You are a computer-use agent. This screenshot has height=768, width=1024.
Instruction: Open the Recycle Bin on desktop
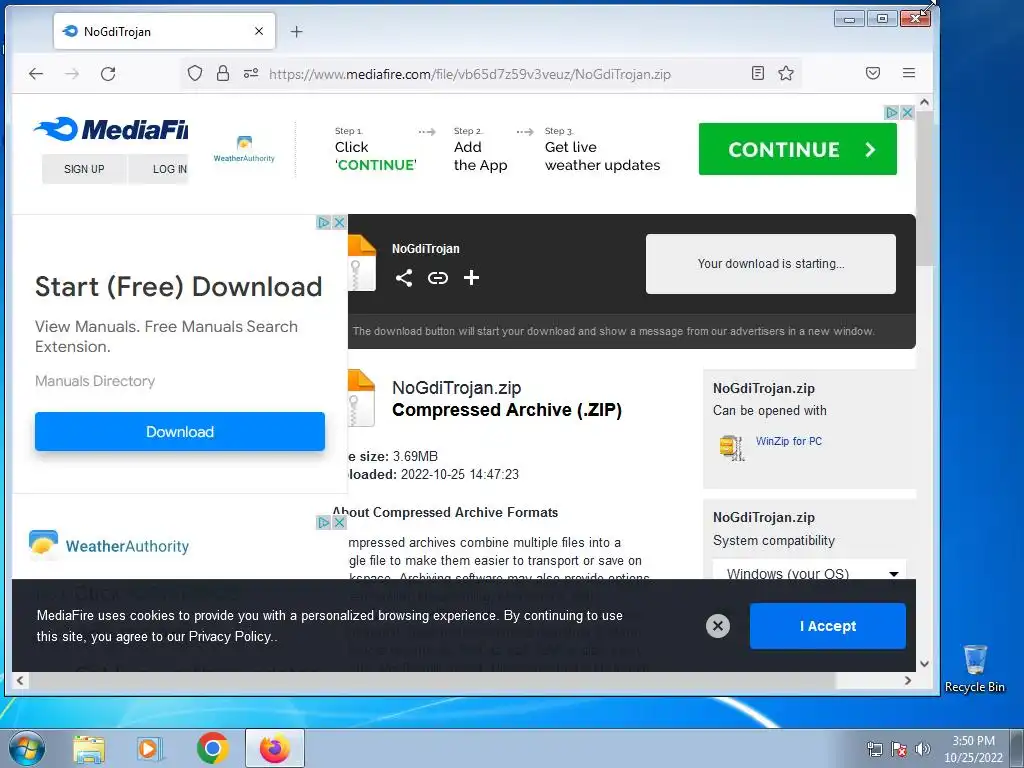975,668
